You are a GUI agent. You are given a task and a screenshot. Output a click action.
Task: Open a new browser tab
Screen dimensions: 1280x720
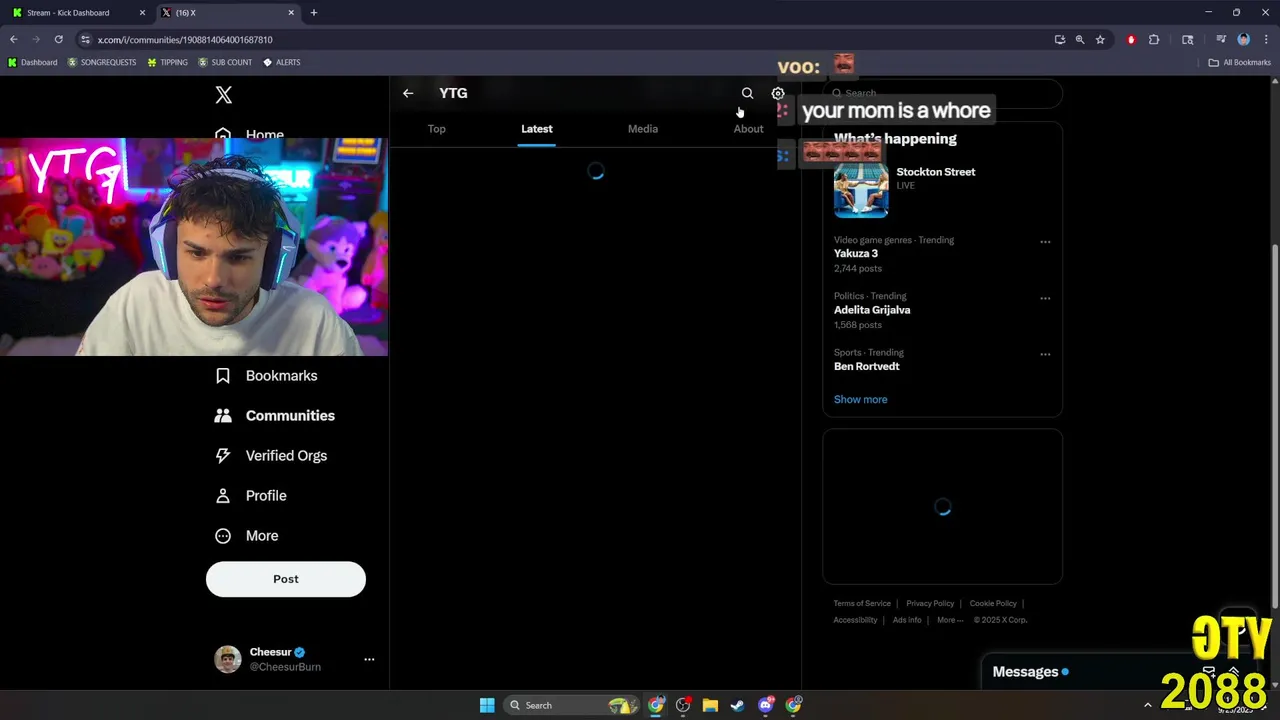pyautogui.click(x=313, y=13)
